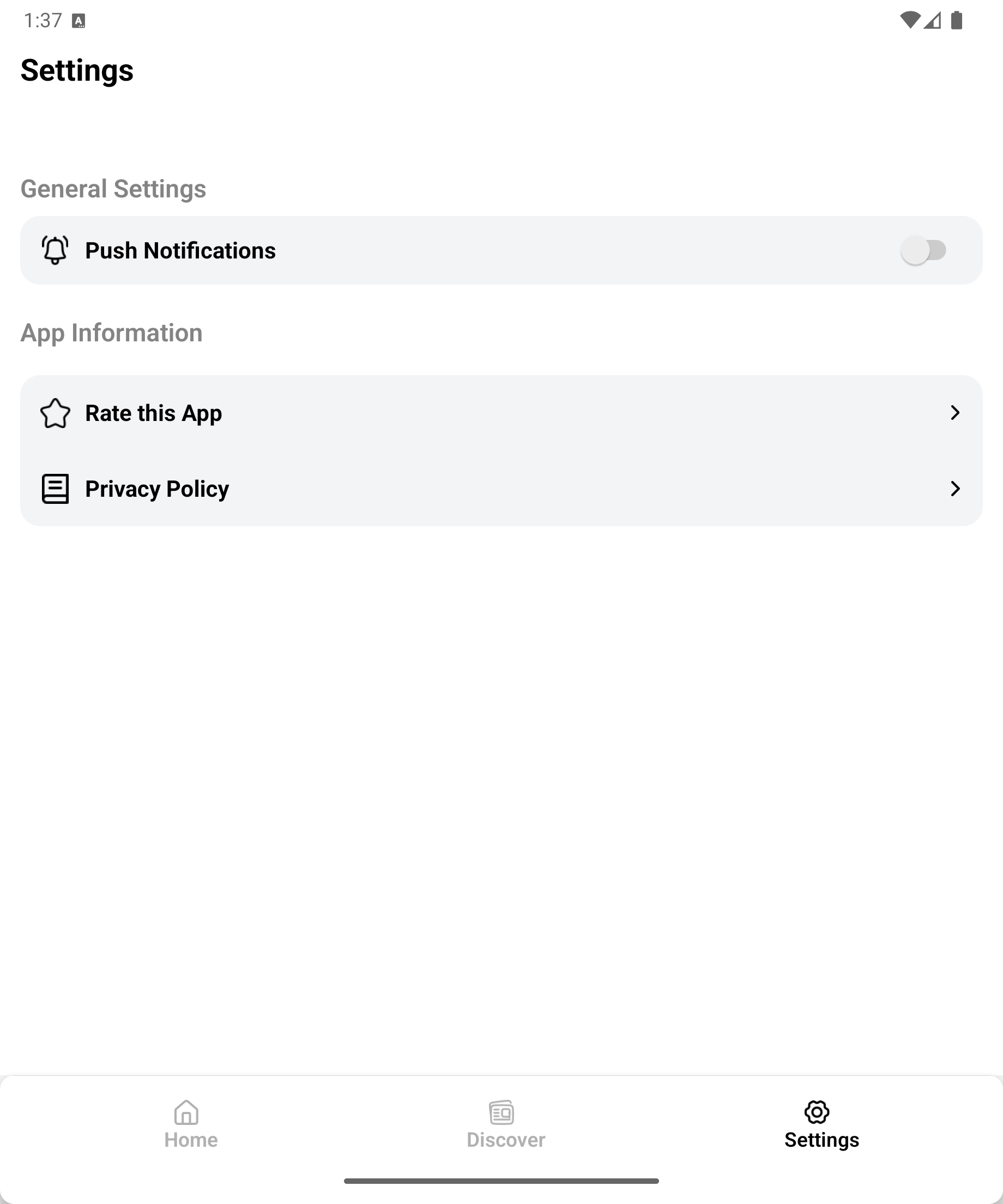The image size is (1003, 1204).
Task: Open the Rate this App text
Action: tap(154, 413)
